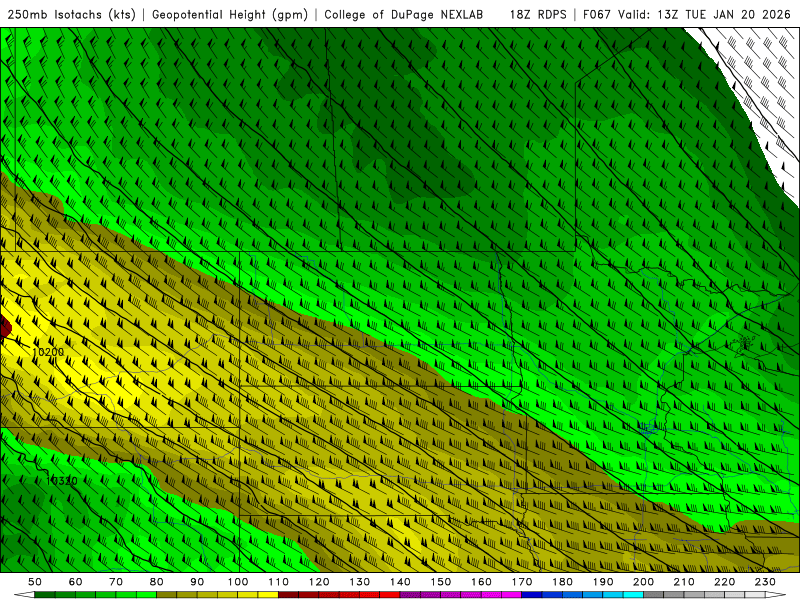This screenshot has height=600, width=800.
Task: Click the '140' legend value
Action: pyautogui.click(x=400, y=582)
